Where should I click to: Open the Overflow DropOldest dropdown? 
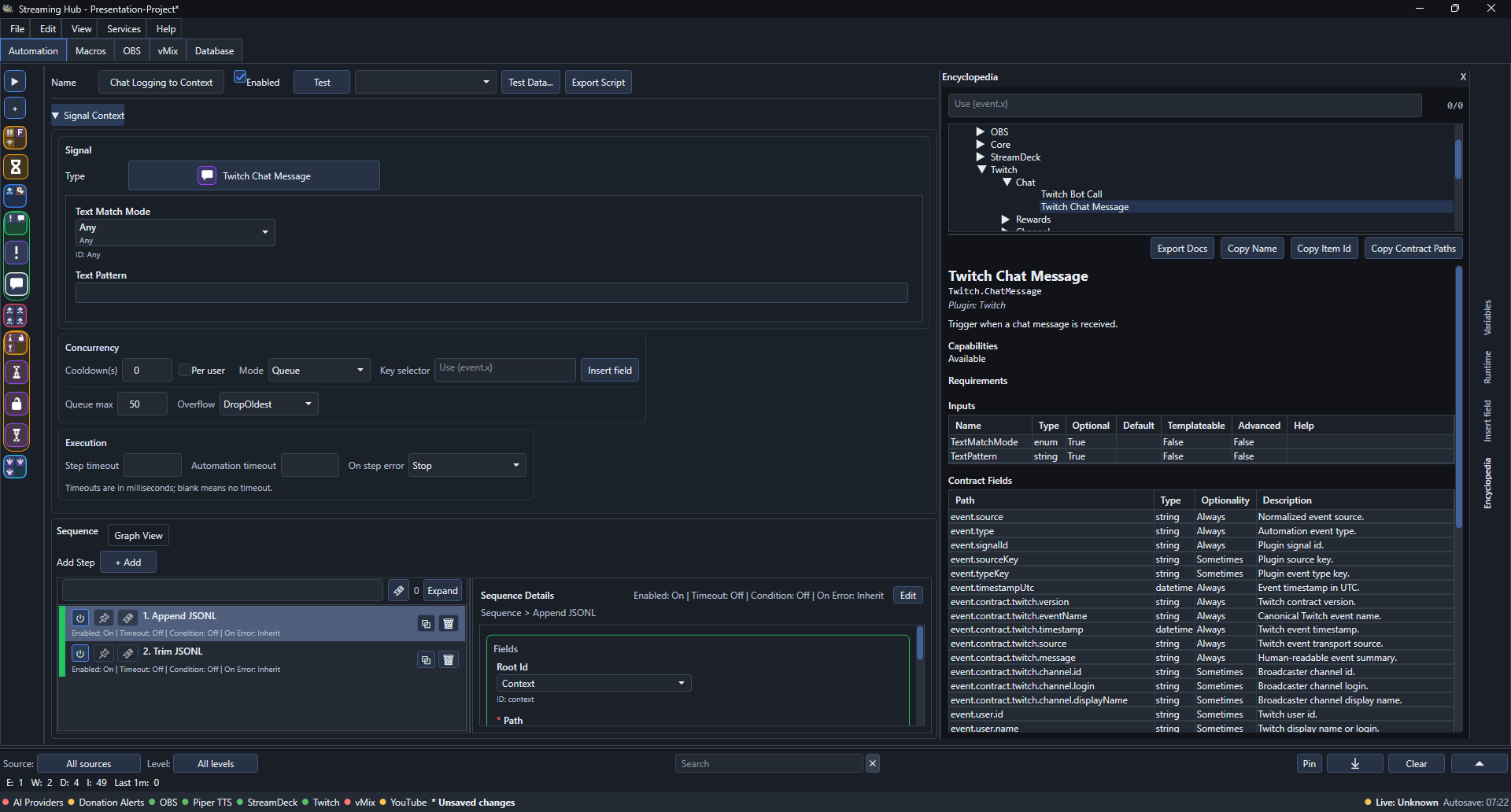[x=268, y=404]
